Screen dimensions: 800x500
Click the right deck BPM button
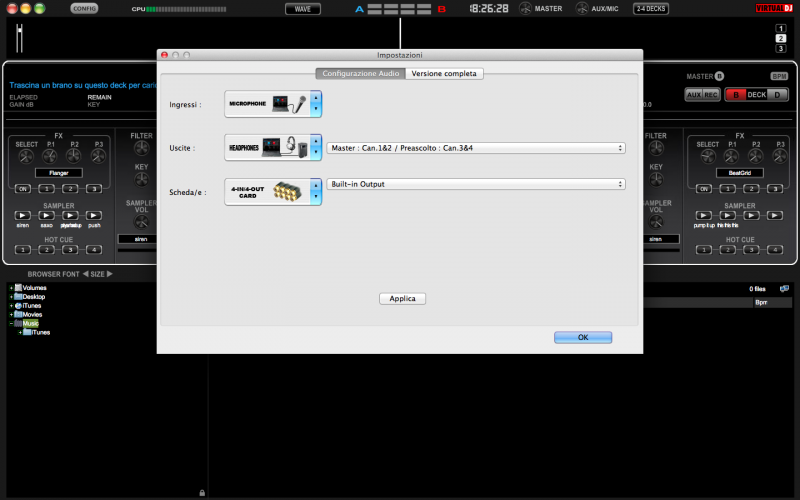779,77
